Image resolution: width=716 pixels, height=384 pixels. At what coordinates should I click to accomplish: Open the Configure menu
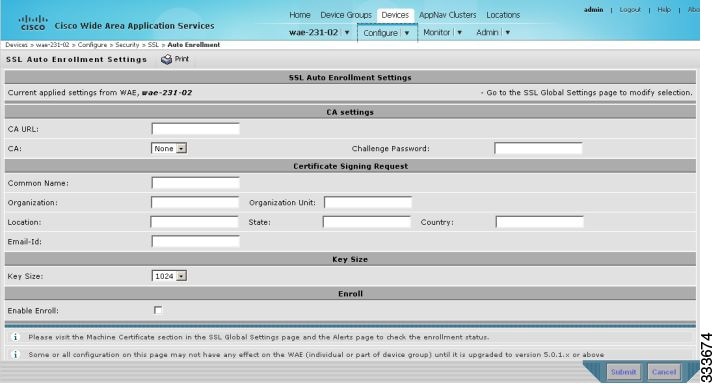(380, 33)
